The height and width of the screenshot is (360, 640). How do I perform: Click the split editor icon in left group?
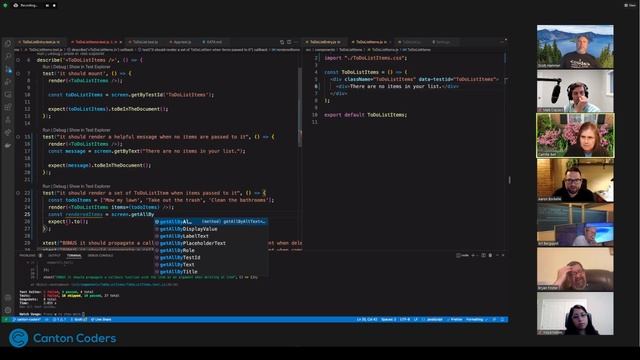289,42
